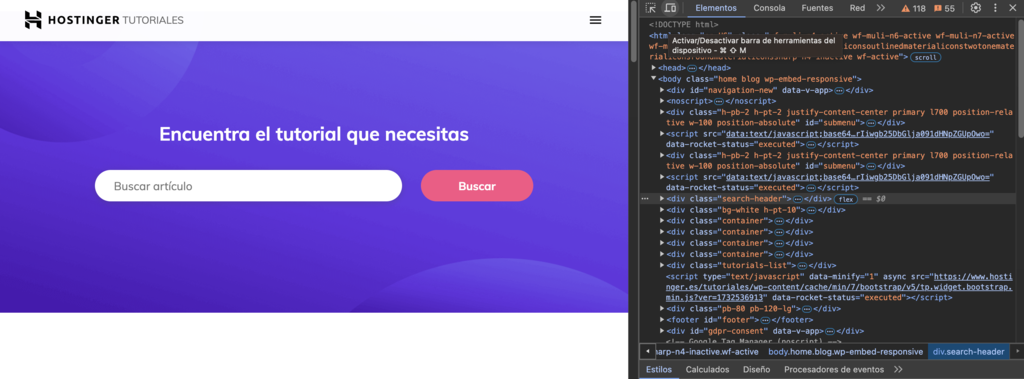
Task: Click the Hostinger logo icon
Action: [33, 20]
